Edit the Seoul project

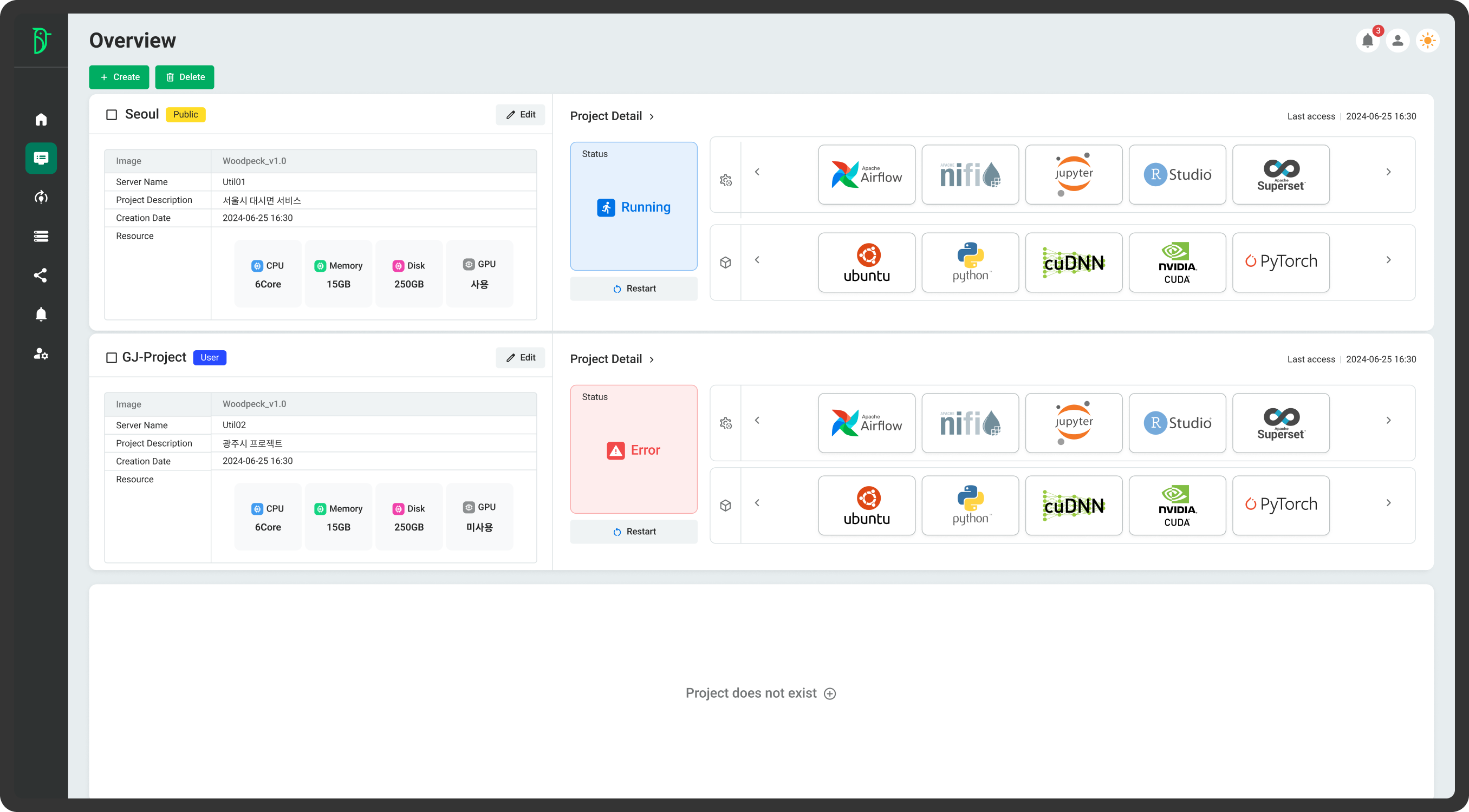(520, 115)
